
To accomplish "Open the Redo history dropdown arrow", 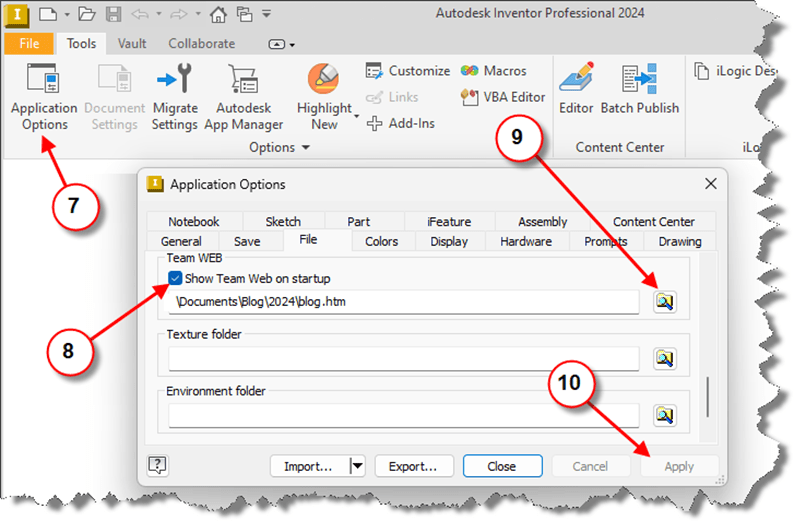I will pyautogui.click(x=198, y=14).
